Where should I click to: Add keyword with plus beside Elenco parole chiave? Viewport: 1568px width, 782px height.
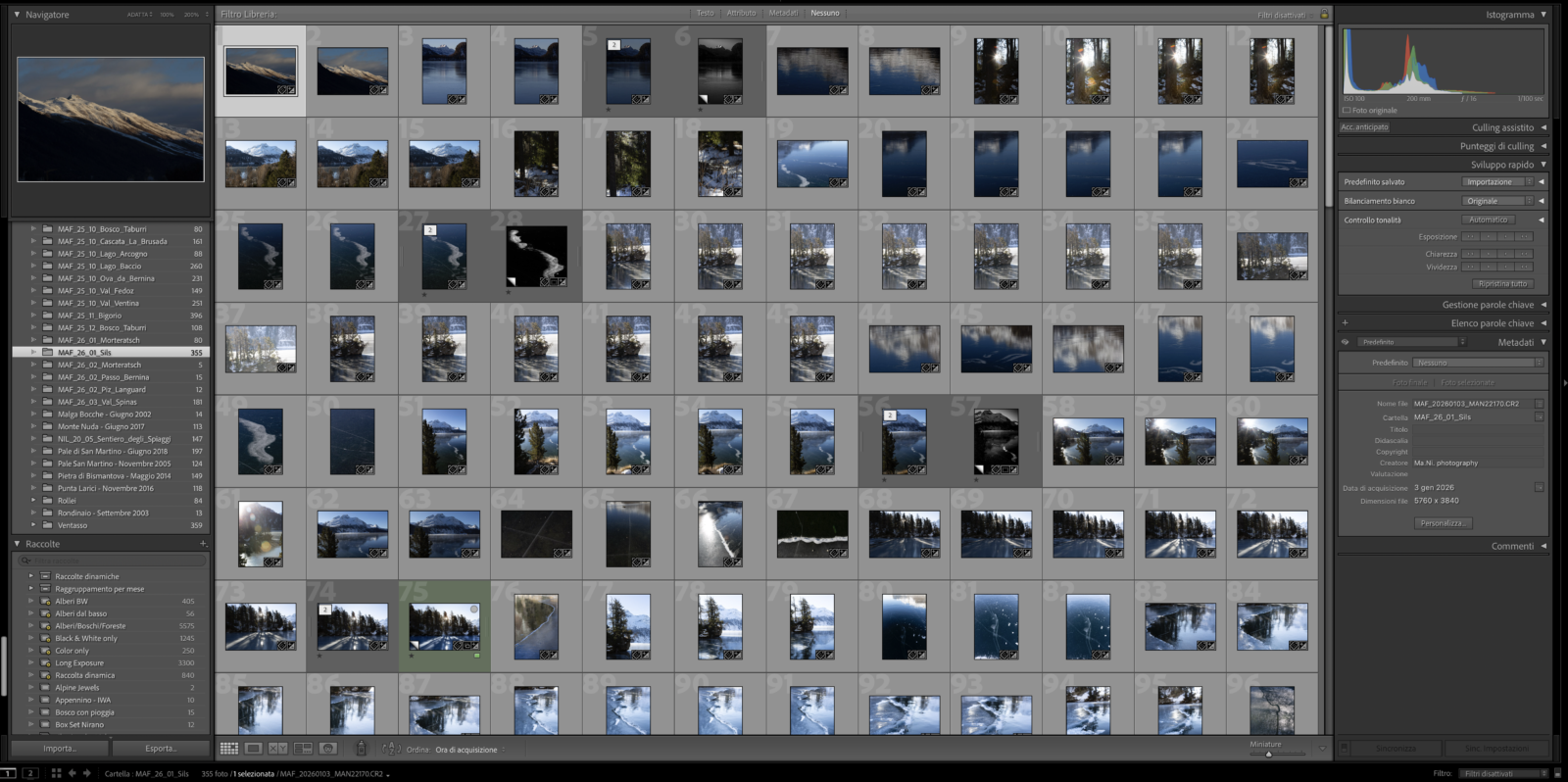tap(1345, 322)
